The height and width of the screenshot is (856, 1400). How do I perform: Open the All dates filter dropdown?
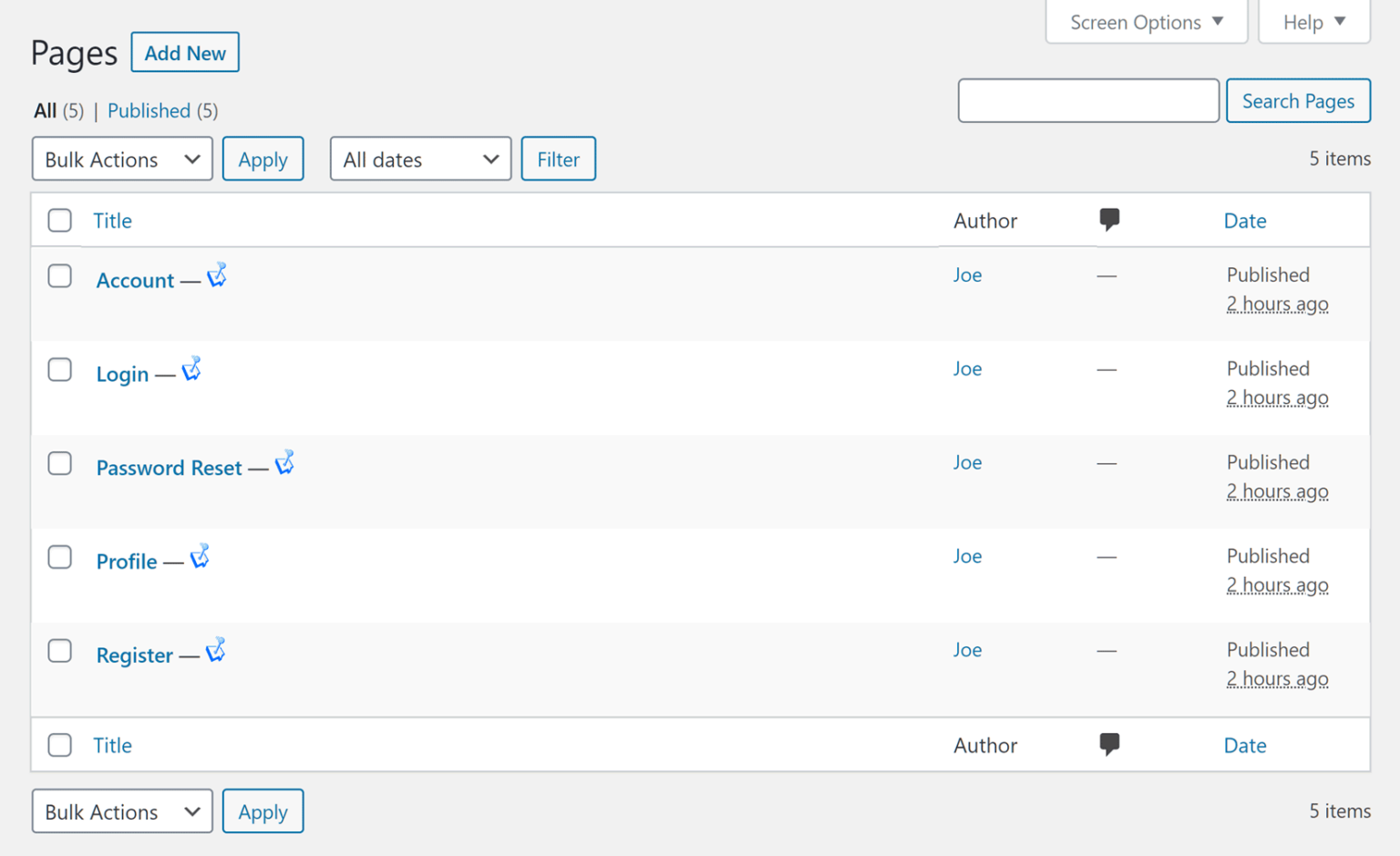[x=420, y=159]
